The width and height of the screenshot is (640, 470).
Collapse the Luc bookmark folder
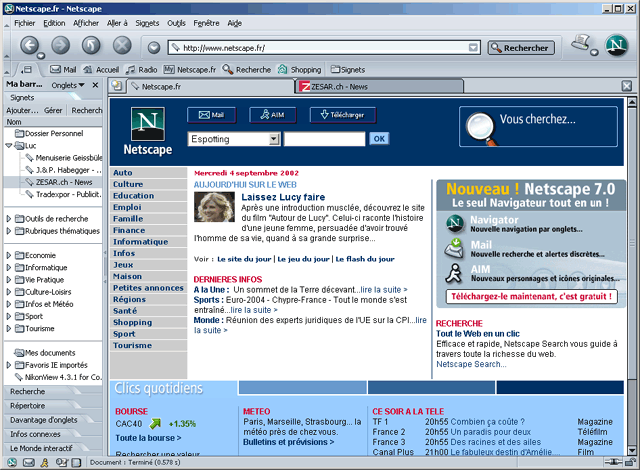pyautogui.click(x=9, y=145)
